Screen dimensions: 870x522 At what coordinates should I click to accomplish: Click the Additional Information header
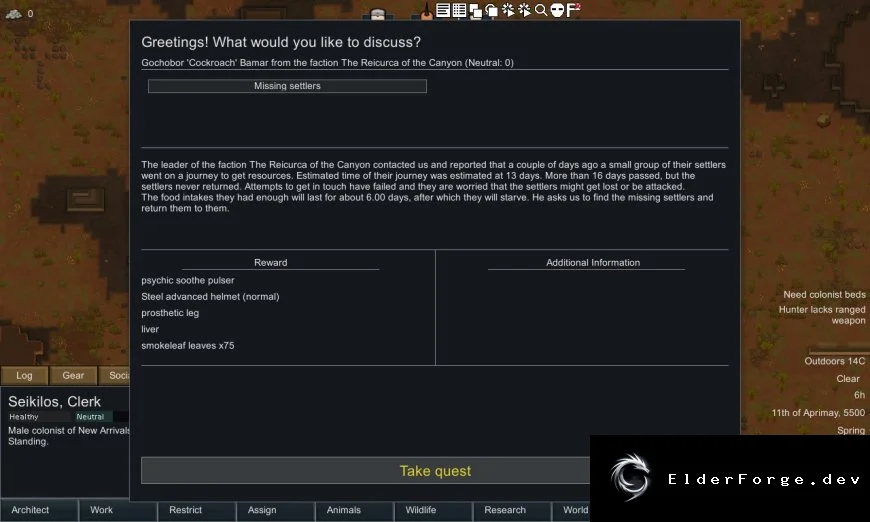click(x=593, y=263)
